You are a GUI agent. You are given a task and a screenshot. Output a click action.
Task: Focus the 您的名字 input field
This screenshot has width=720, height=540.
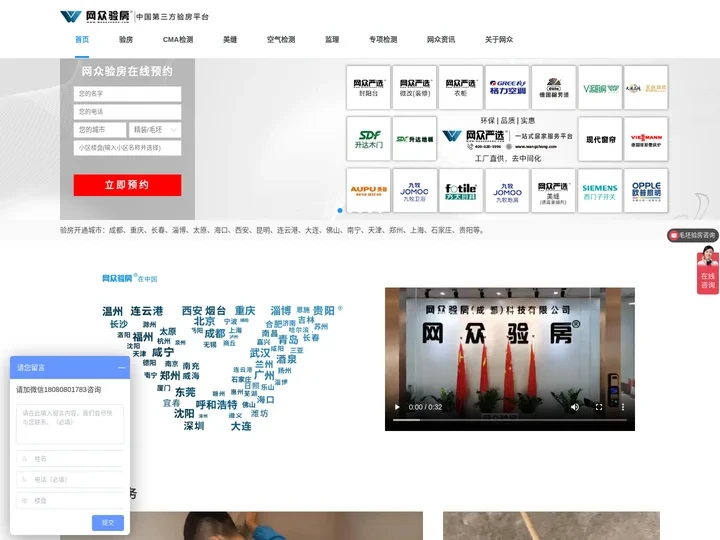(x=127, y=94)
